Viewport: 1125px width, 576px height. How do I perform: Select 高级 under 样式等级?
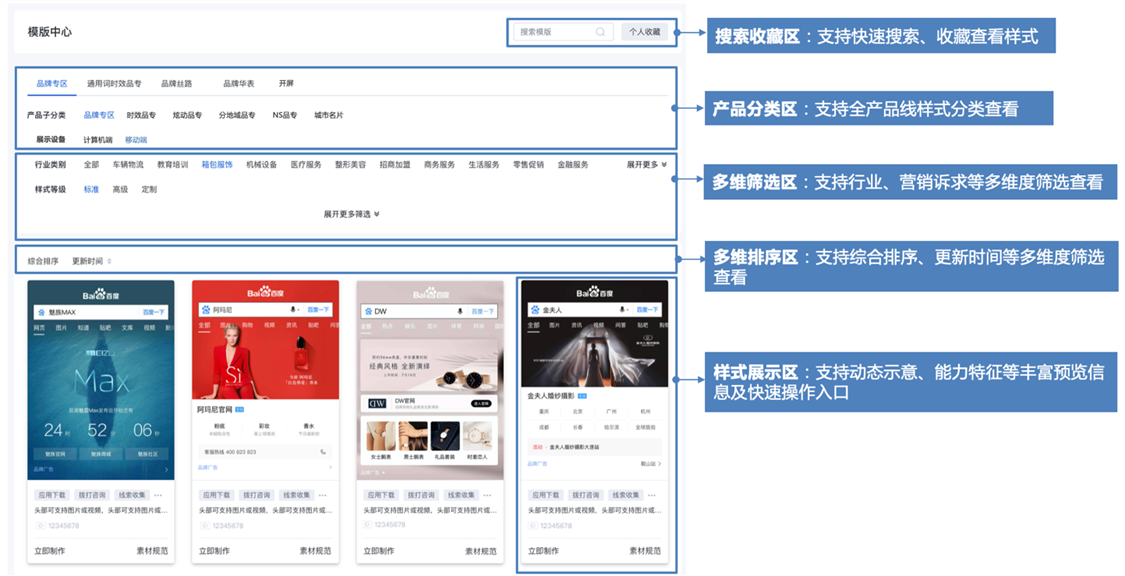click(x=120, y=189)
